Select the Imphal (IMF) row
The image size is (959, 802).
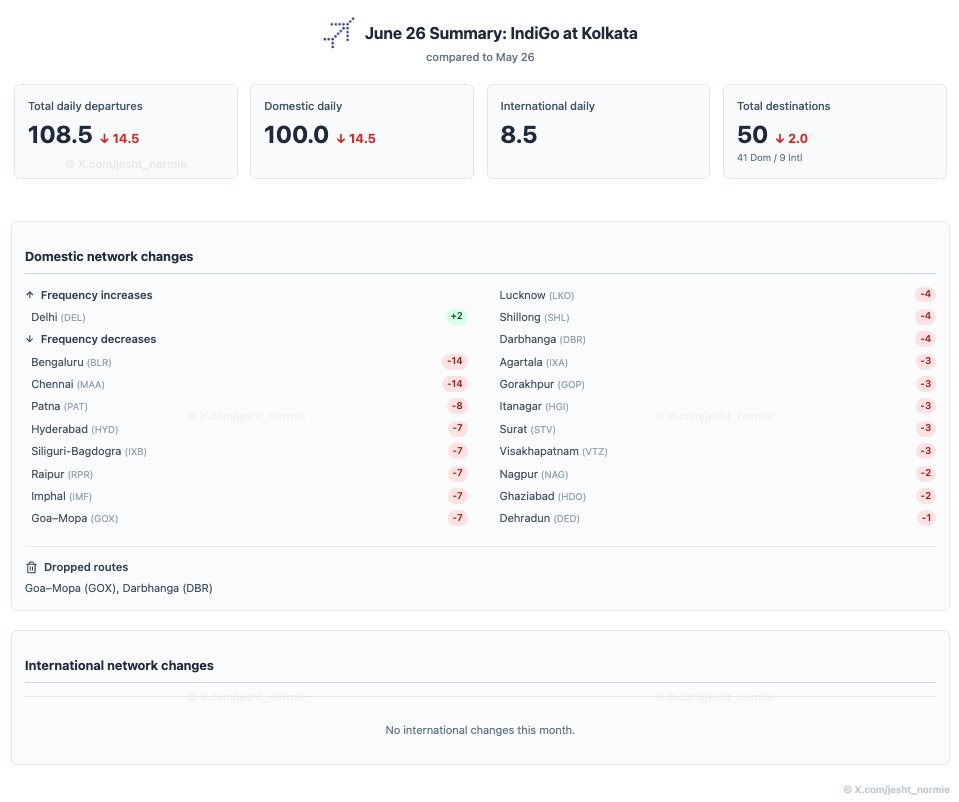point(249,496)
